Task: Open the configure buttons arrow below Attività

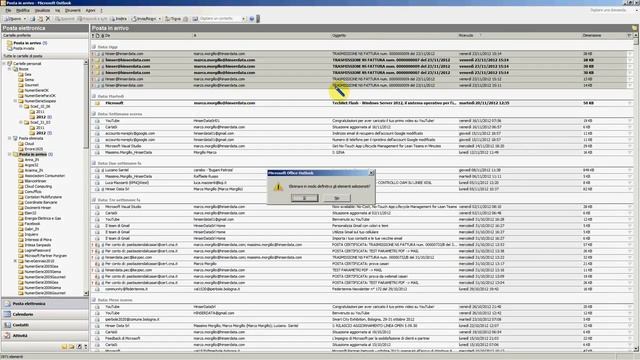Action: (x=85, y=347)
